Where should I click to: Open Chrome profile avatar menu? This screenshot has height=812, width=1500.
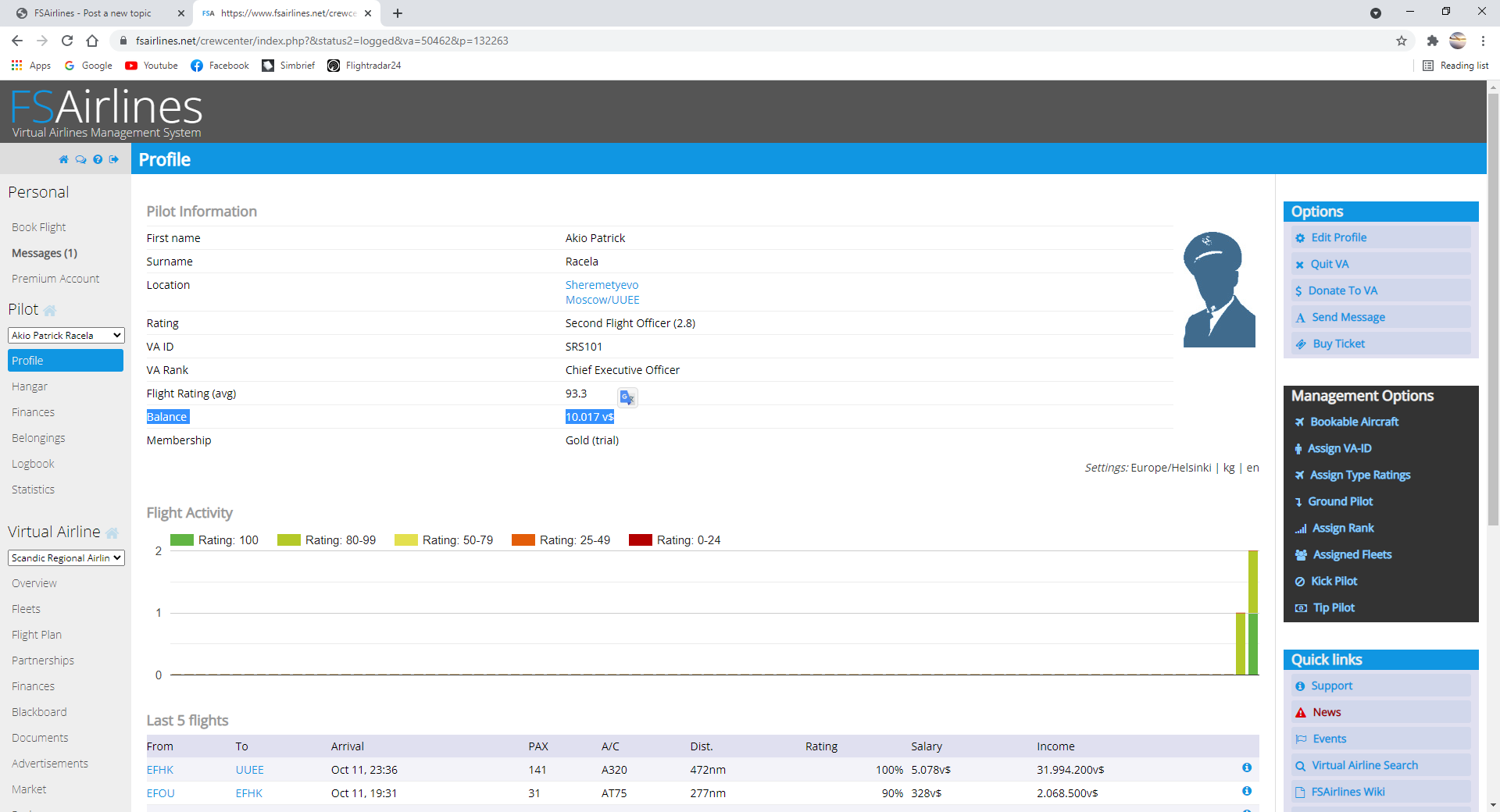point(1458,41)
